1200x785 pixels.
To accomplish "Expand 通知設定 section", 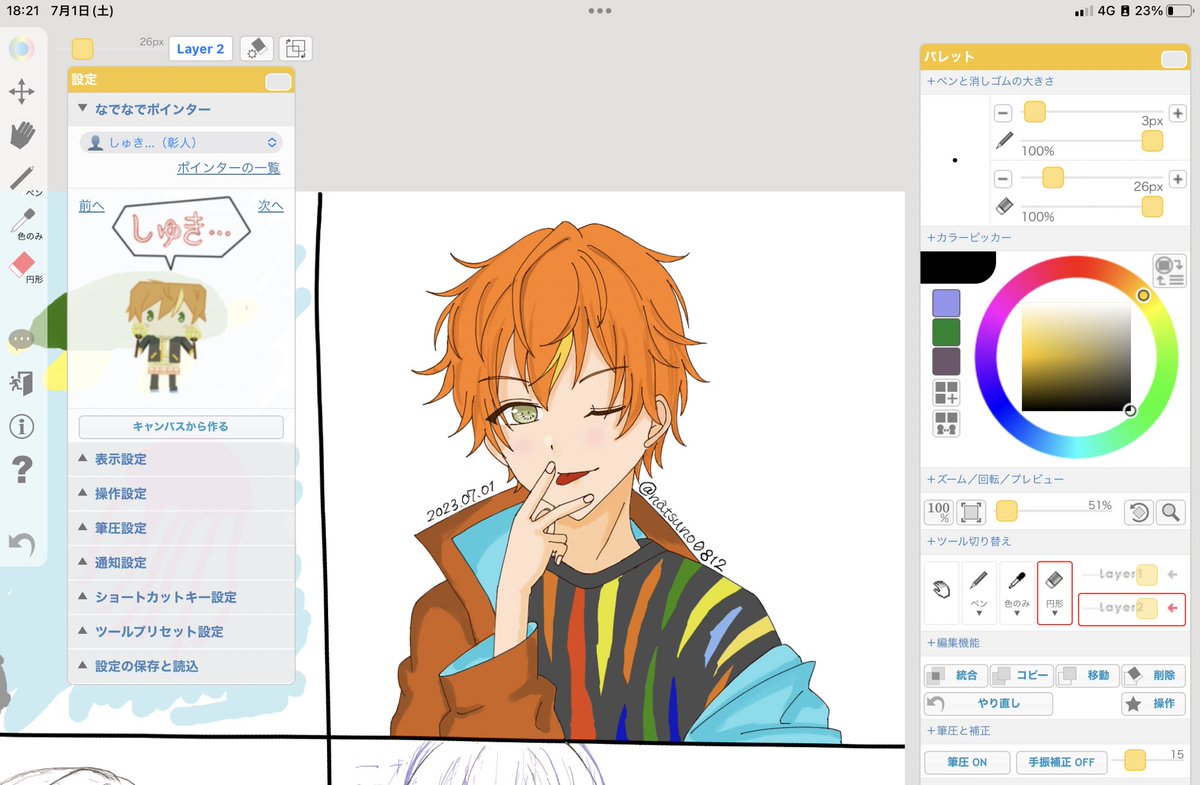I will pos(181,563).
